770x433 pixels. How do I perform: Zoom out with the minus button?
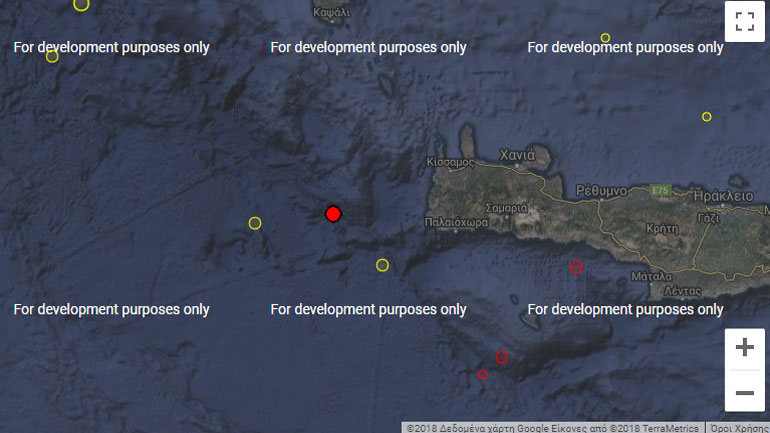pyautogui.click(x=744, y=392)
